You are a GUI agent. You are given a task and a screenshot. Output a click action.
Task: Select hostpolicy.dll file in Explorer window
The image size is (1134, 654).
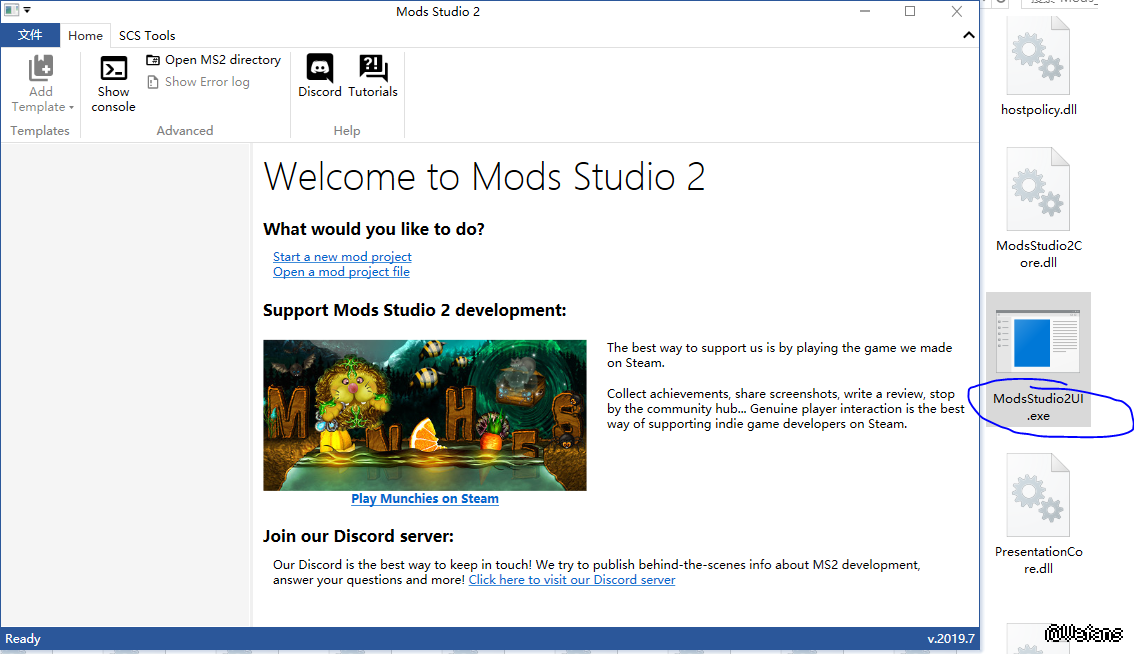click(x=1039, y=67)
